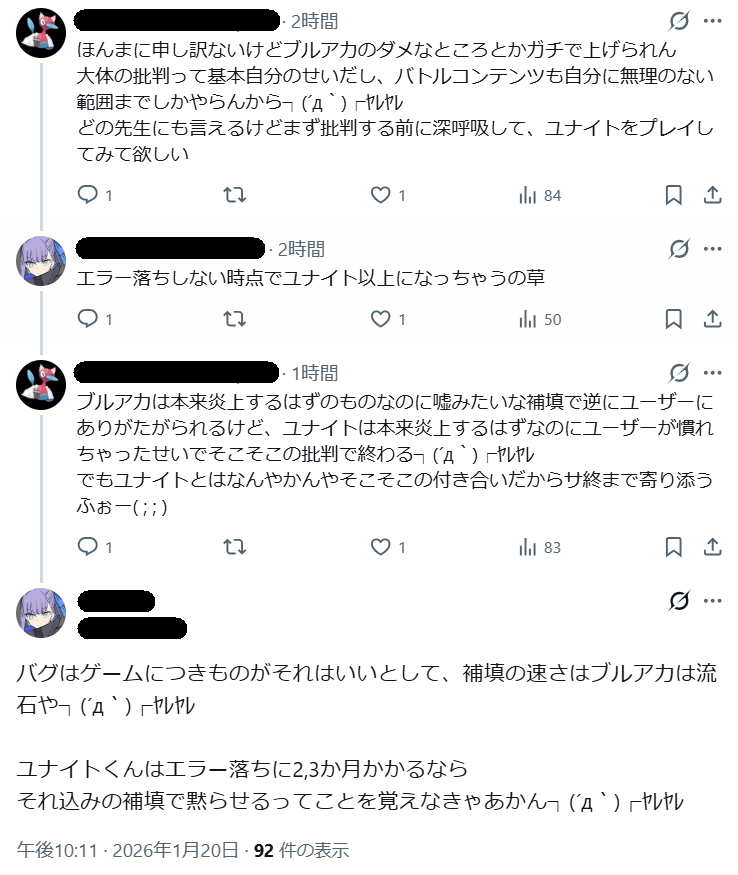Open more menu on the エラー落ち reply

pyautogui.click(x=712, y=248)
